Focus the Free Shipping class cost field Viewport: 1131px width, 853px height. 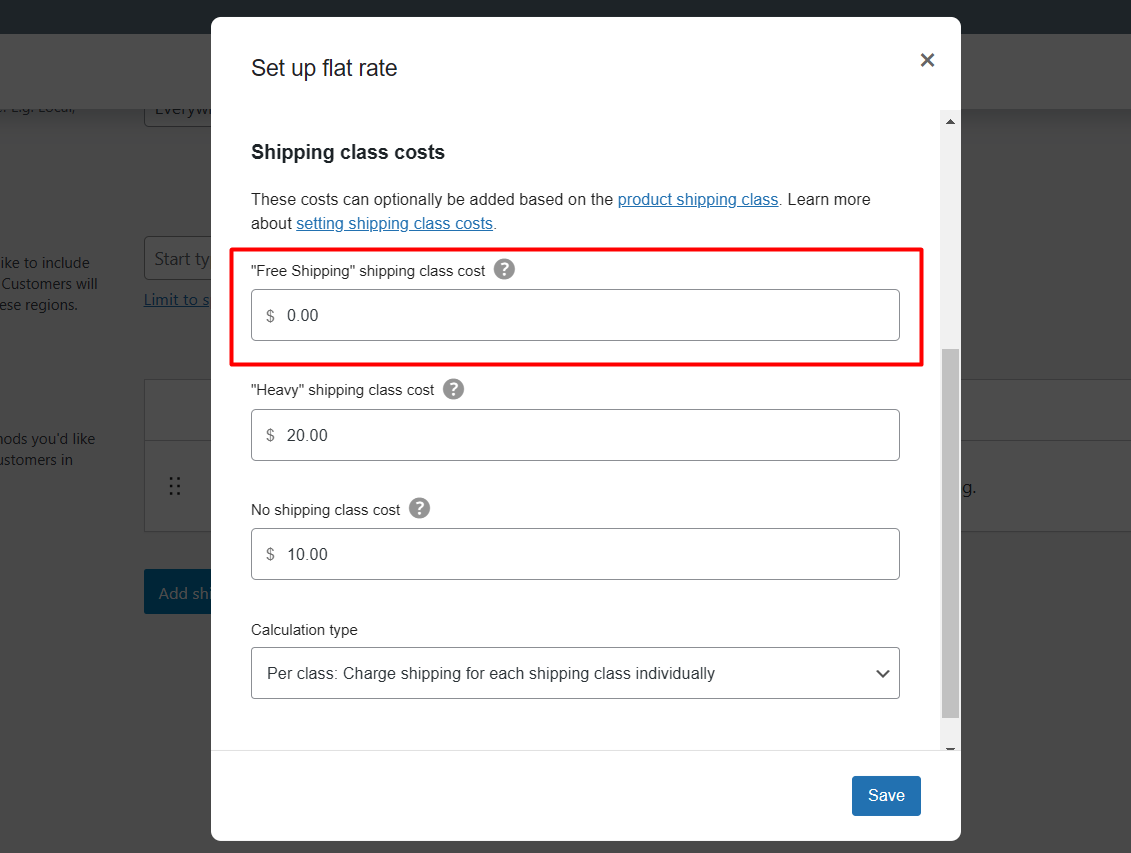590,316
